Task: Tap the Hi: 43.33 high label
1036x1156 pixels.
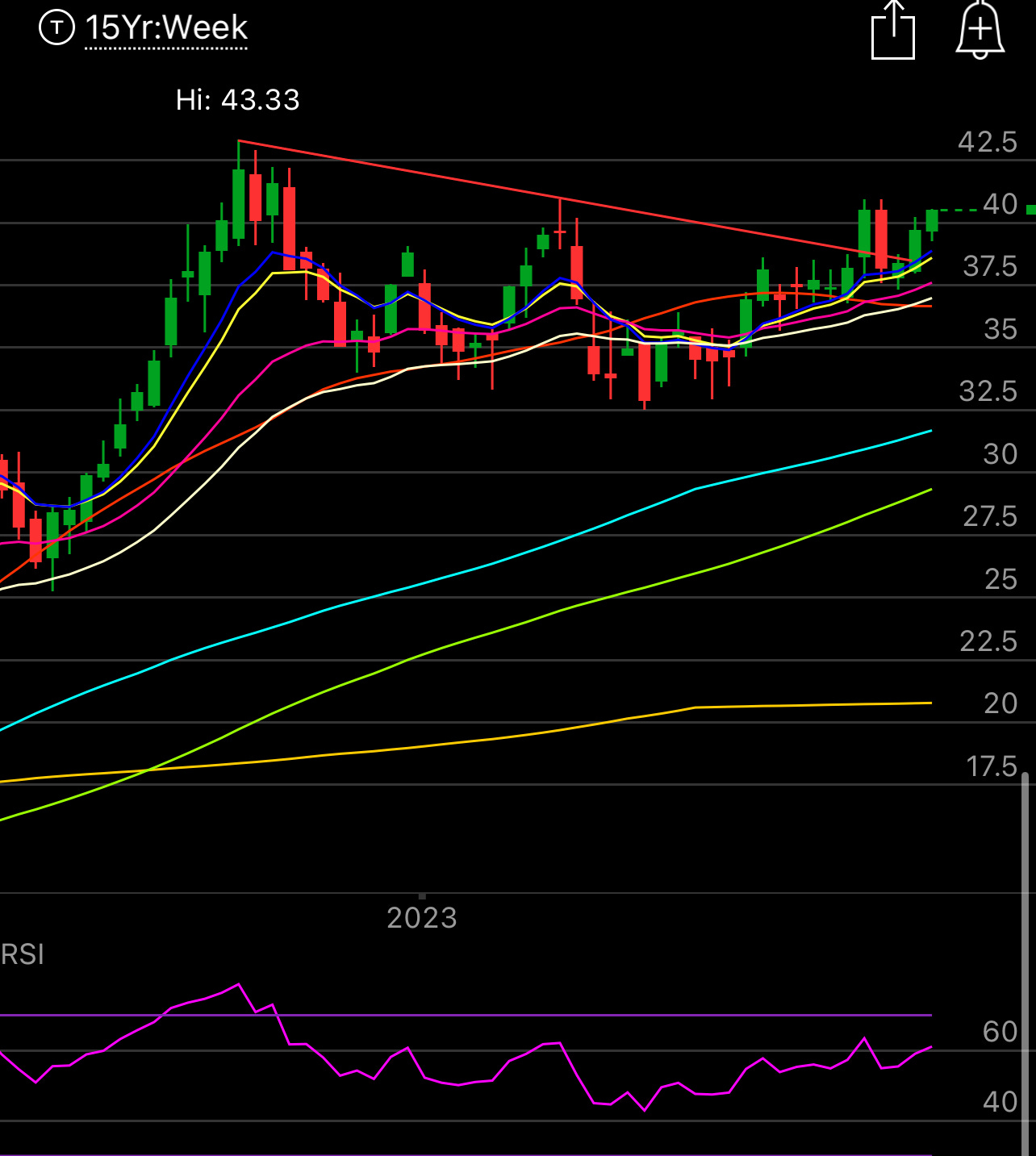Action: (237, 100)
